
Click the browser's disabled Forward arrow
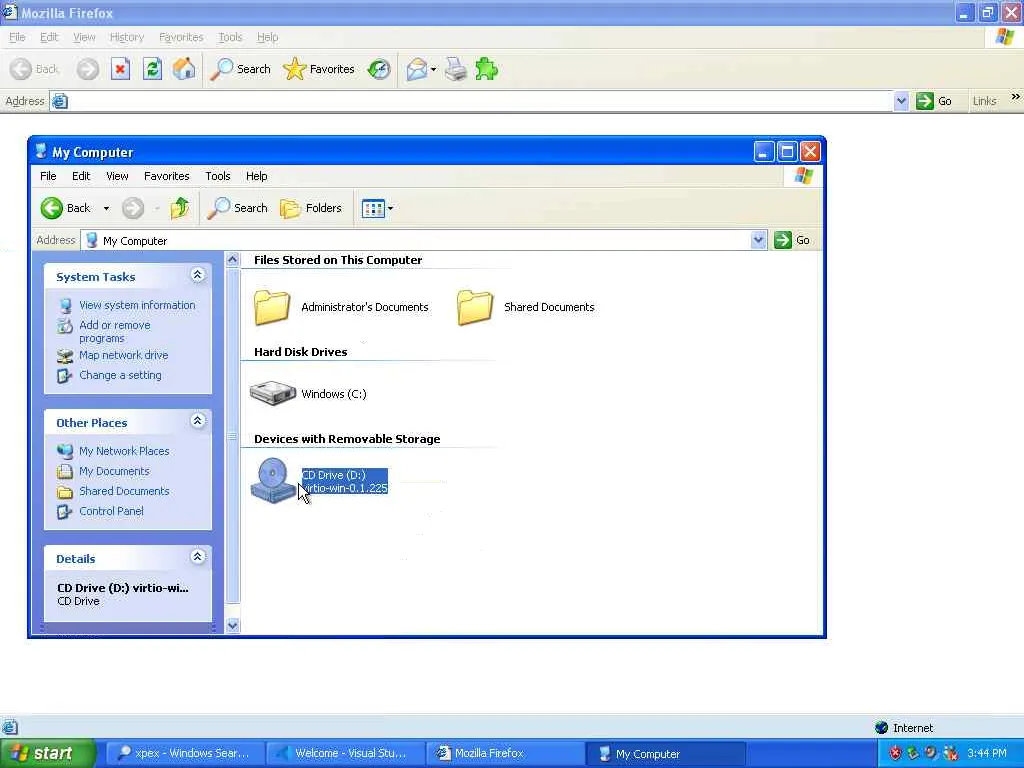coord(88,69)
